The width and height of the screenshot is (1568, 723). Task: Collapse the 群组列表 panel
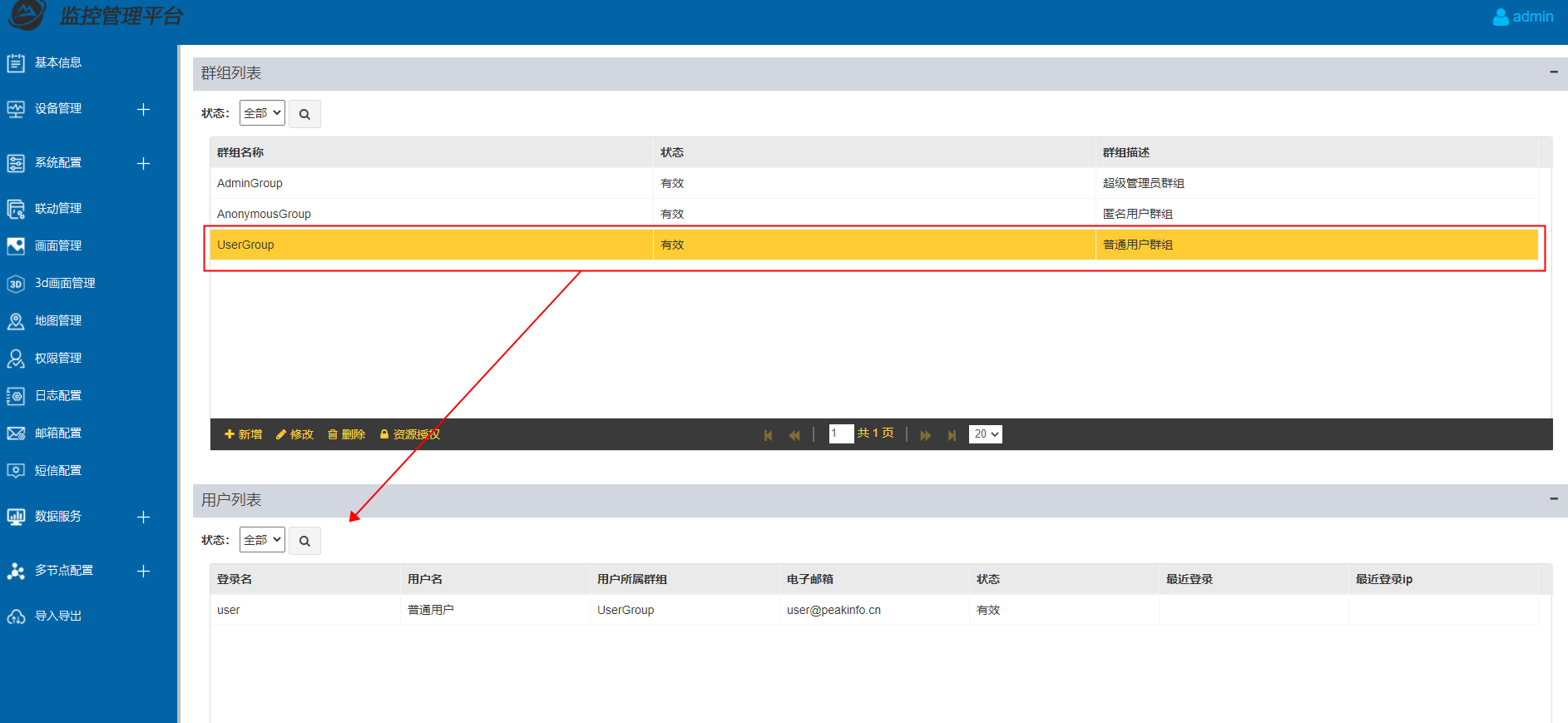point(1553,72)
